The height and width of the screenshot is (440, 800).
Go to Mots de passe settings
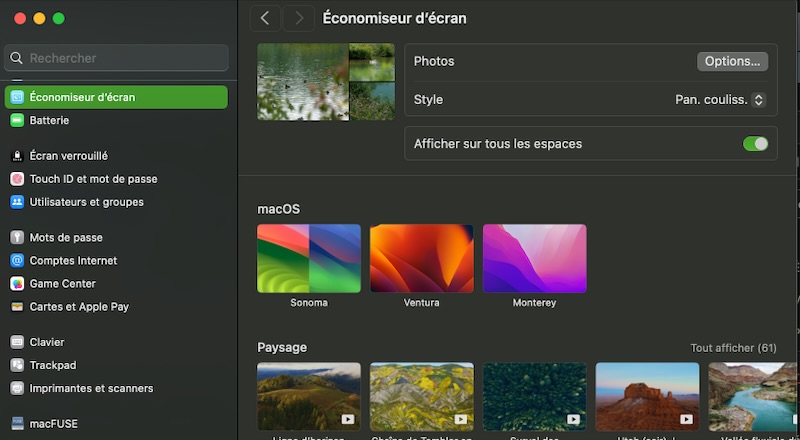[66, 238]
